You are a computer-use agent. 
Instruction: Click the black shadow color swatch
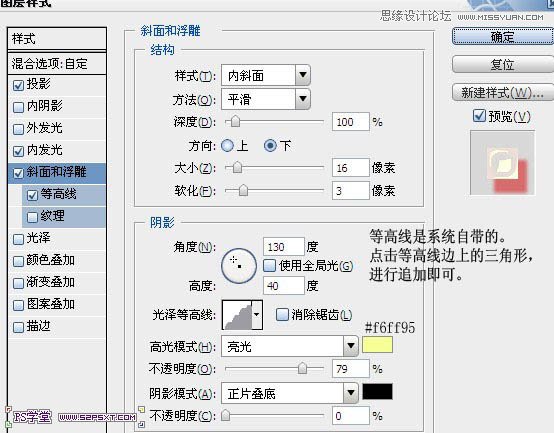(x=377, y=392)
